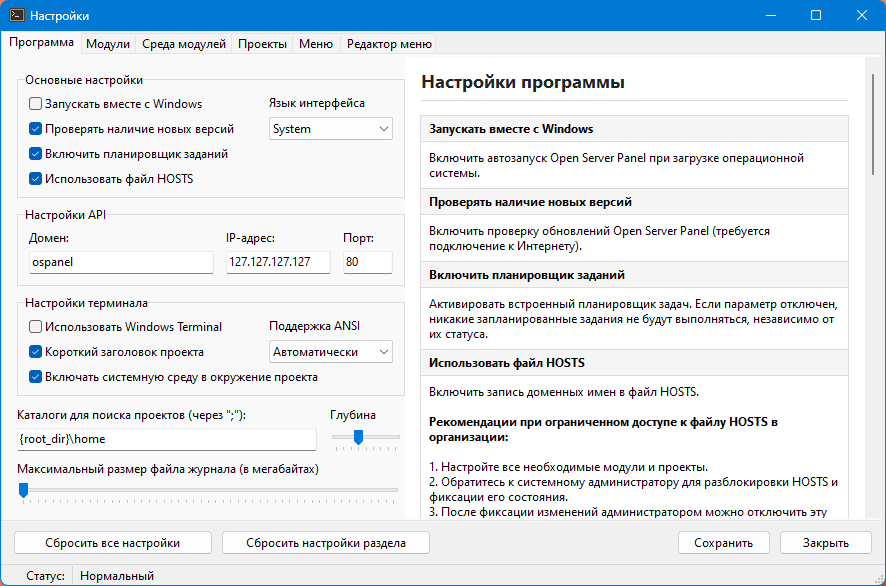Uncheck "Проверять наличие новых версий"
Viewport: 886px width, 586px height.
36,129
